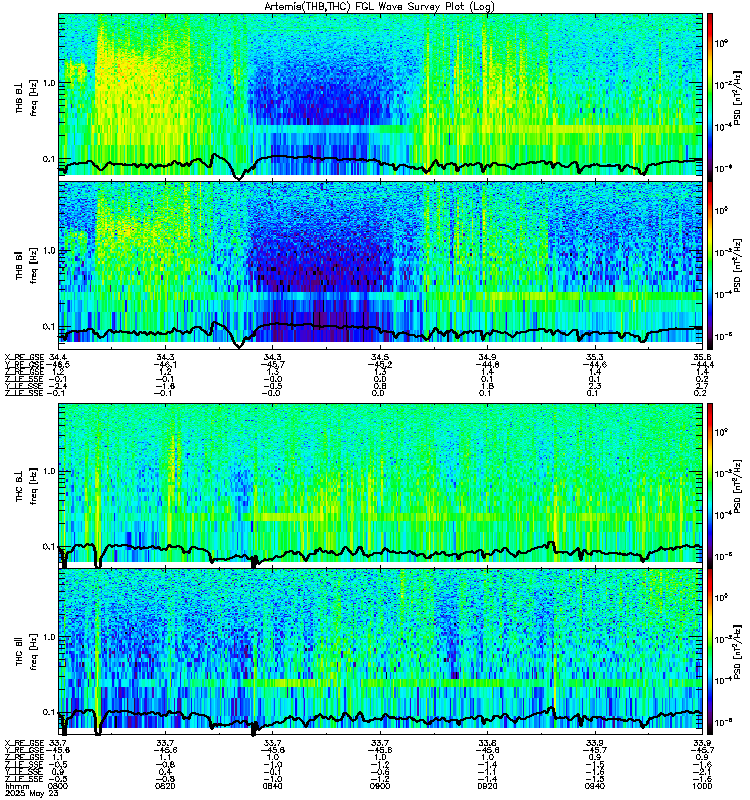The width and height of the screenshot is (750, 800).
Task: Click the color bar beside THC B-parallel panel
Action: click(710, 652)
